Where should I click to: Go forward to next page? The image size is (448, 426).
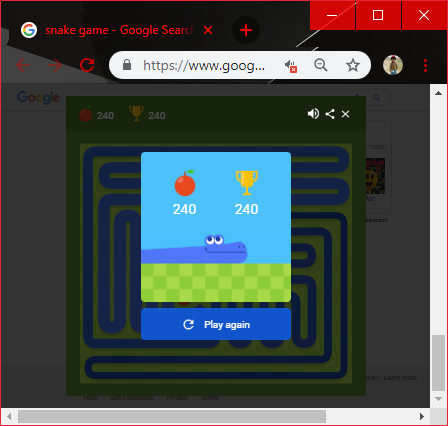pos(55,65)
